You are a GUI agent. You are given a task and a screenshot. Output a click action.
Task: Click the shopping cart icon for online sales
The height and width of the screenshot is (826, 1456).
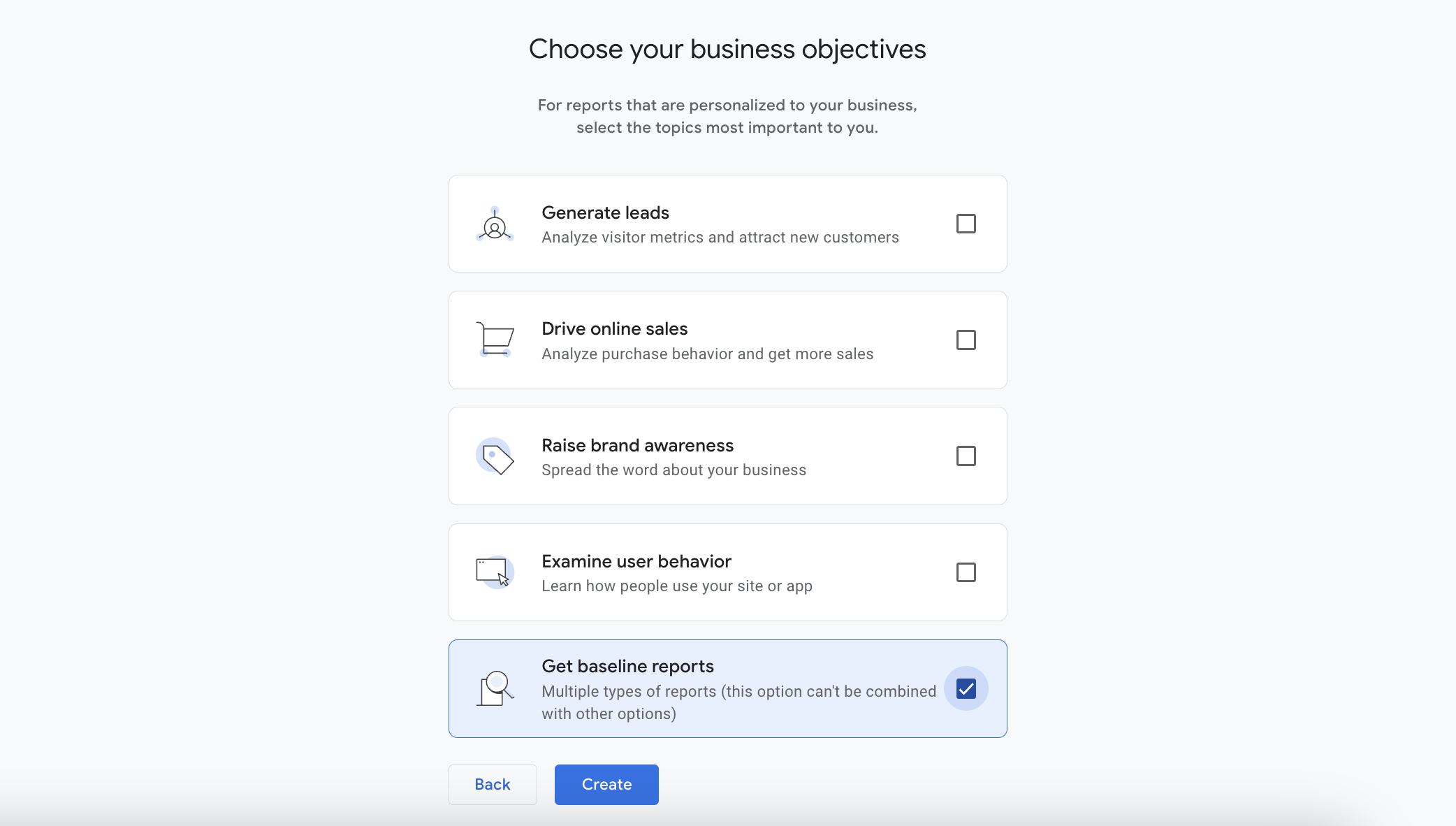[x=495, y=340]
